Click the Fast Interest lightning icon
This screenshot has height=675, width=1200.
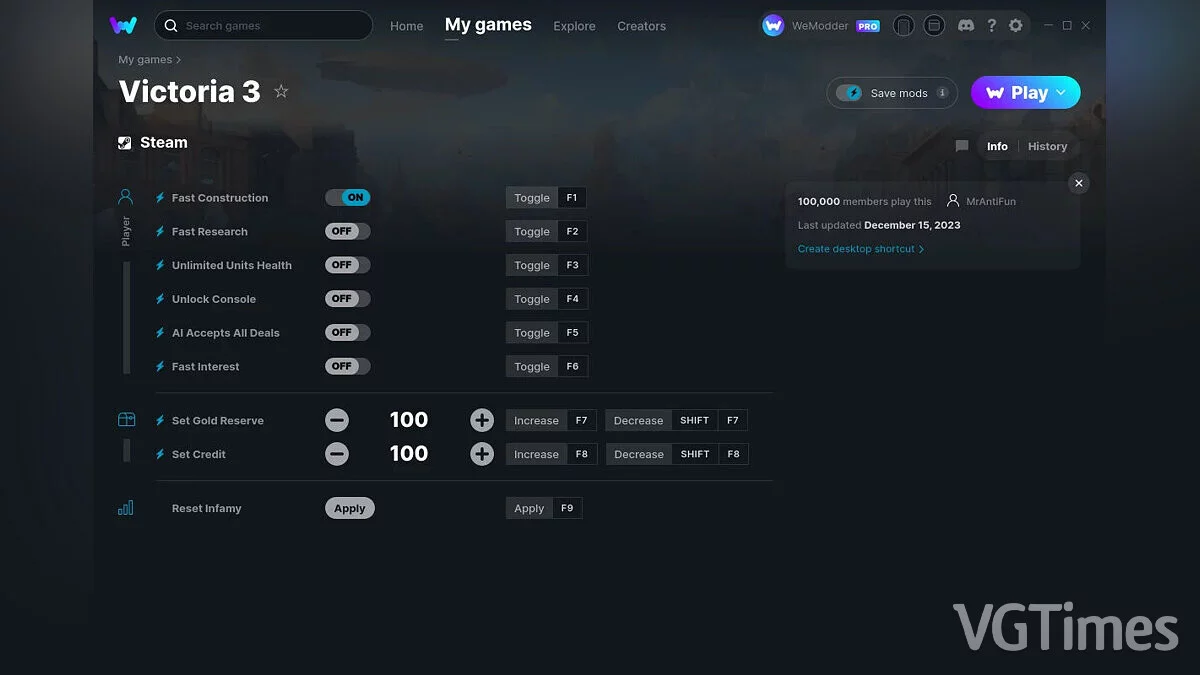tap(160, 367)
